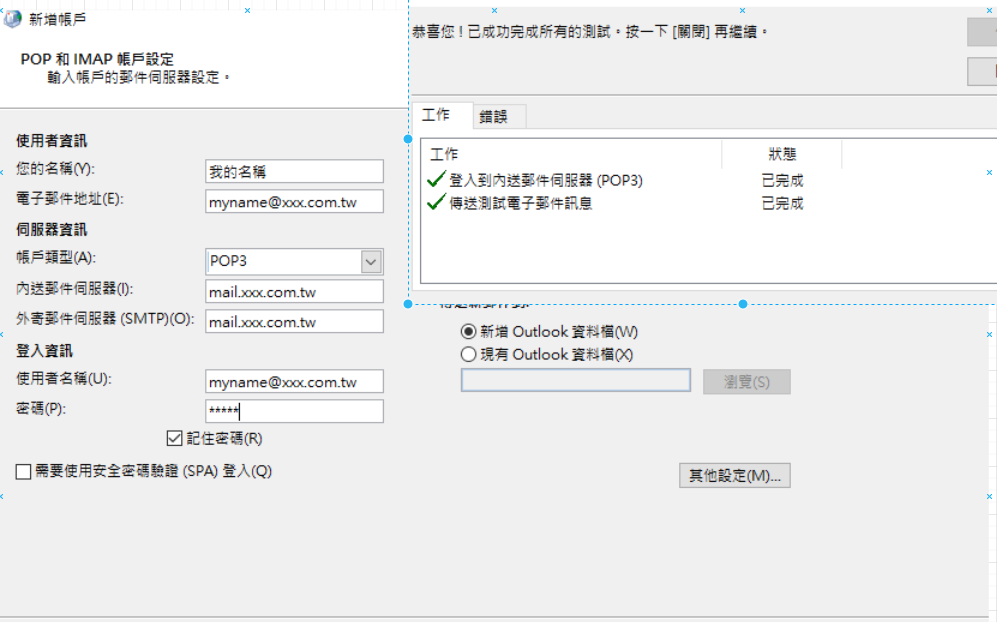Open the 帳戶類型 POP3 dropdown

[x=371, y=261]
